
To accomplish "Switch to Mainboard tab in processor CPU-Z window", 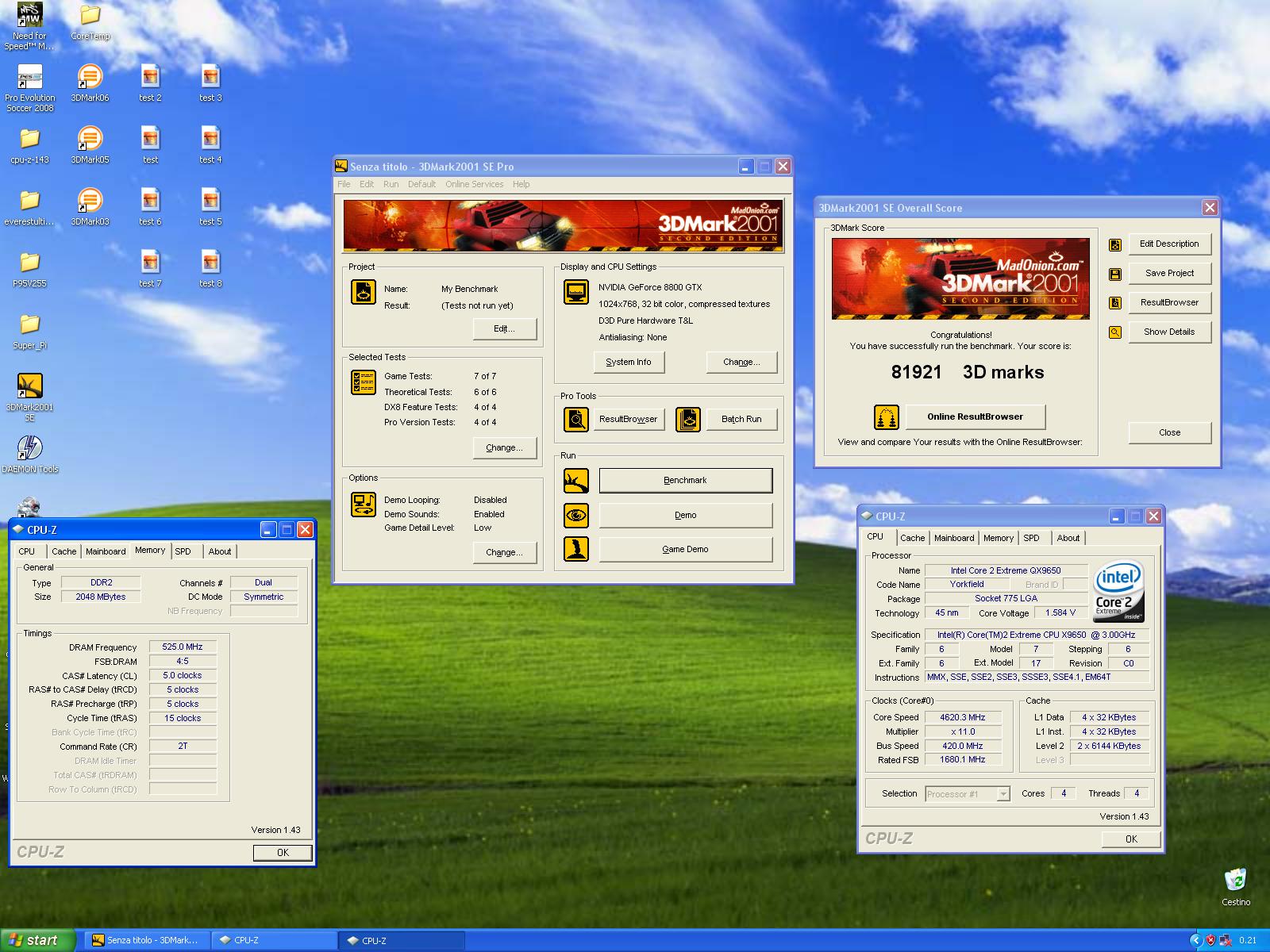I will click(x=954, y=538).
